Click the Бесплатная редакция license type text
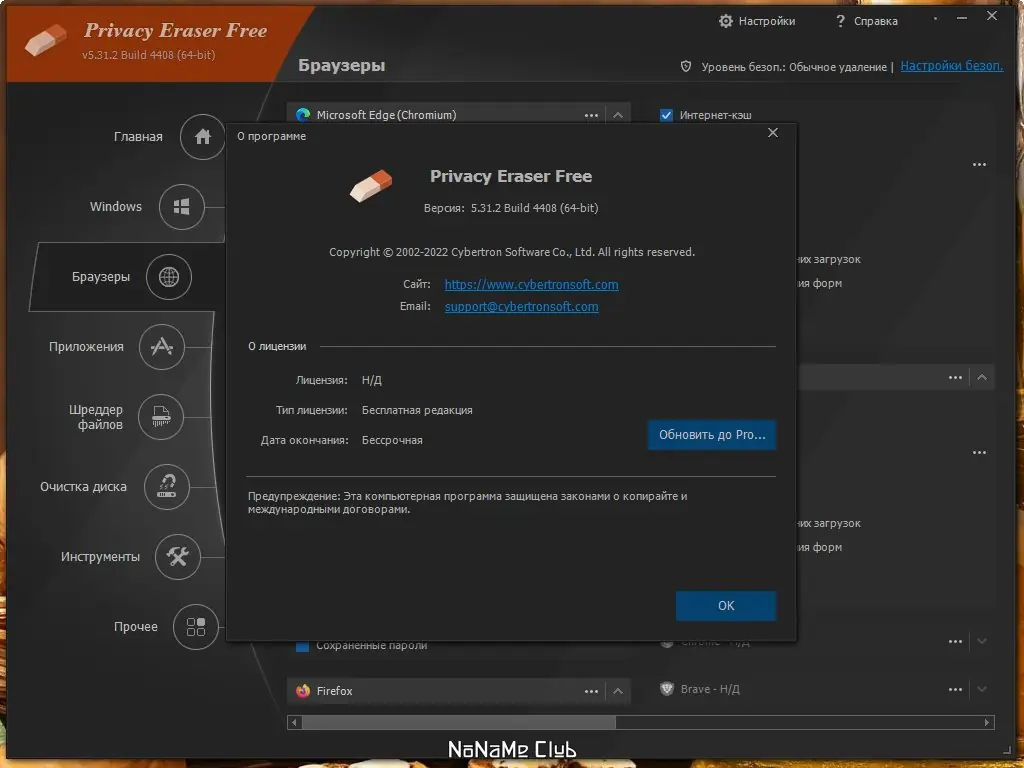This screenshot has height=768, width=1024. click(417, 410)
